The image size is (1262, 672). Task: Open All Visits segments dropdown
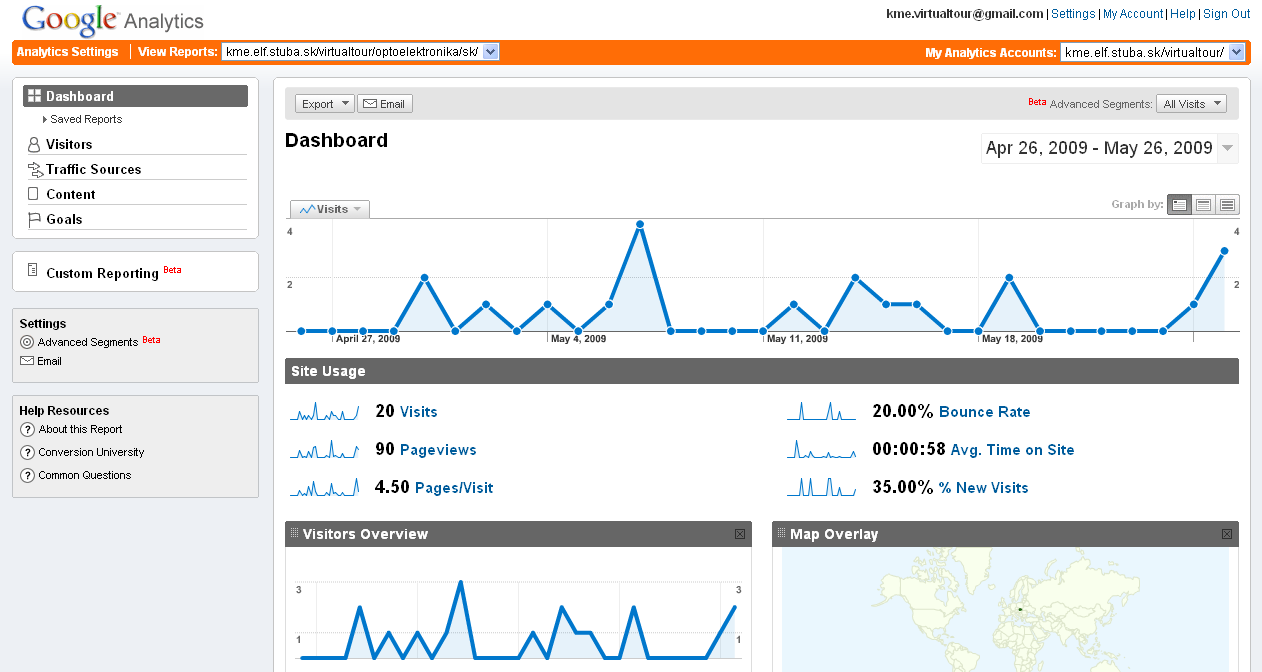tap(1191, 104)
